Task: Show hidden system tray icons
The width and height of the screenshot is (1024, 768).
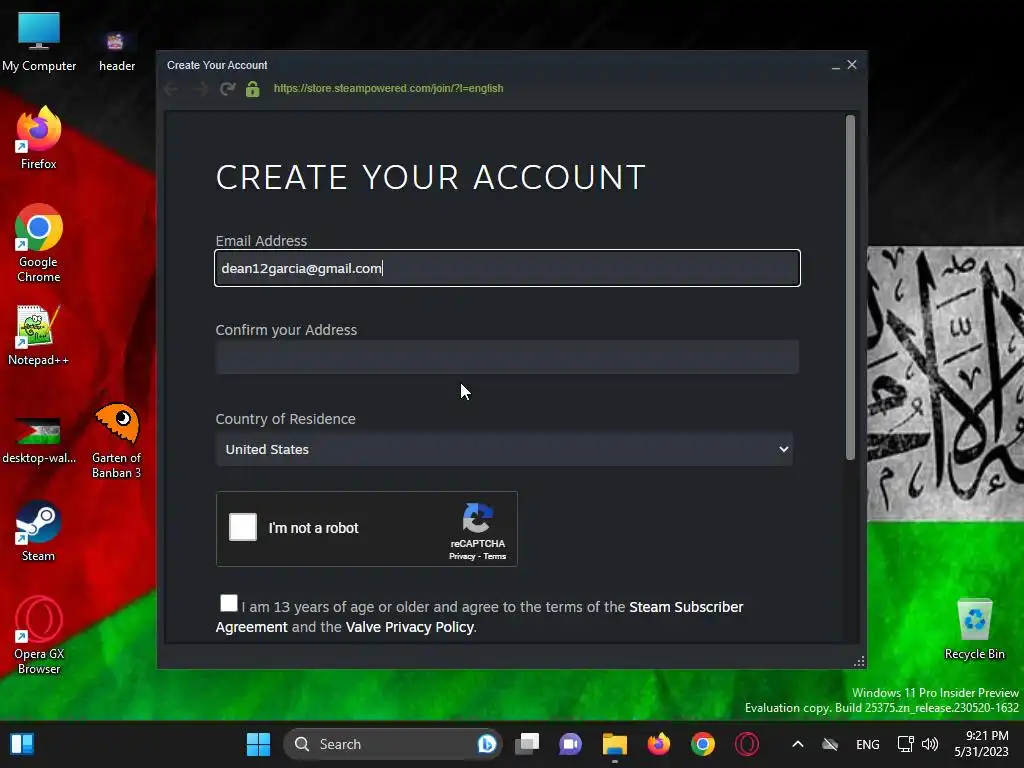Action: click(x=797, y=744)
